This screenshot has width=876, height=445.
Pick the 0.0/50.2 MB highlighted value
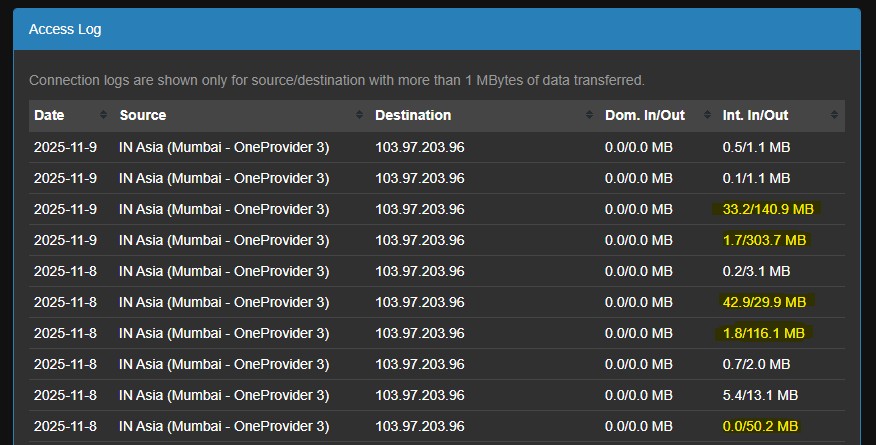pos(760,427)
